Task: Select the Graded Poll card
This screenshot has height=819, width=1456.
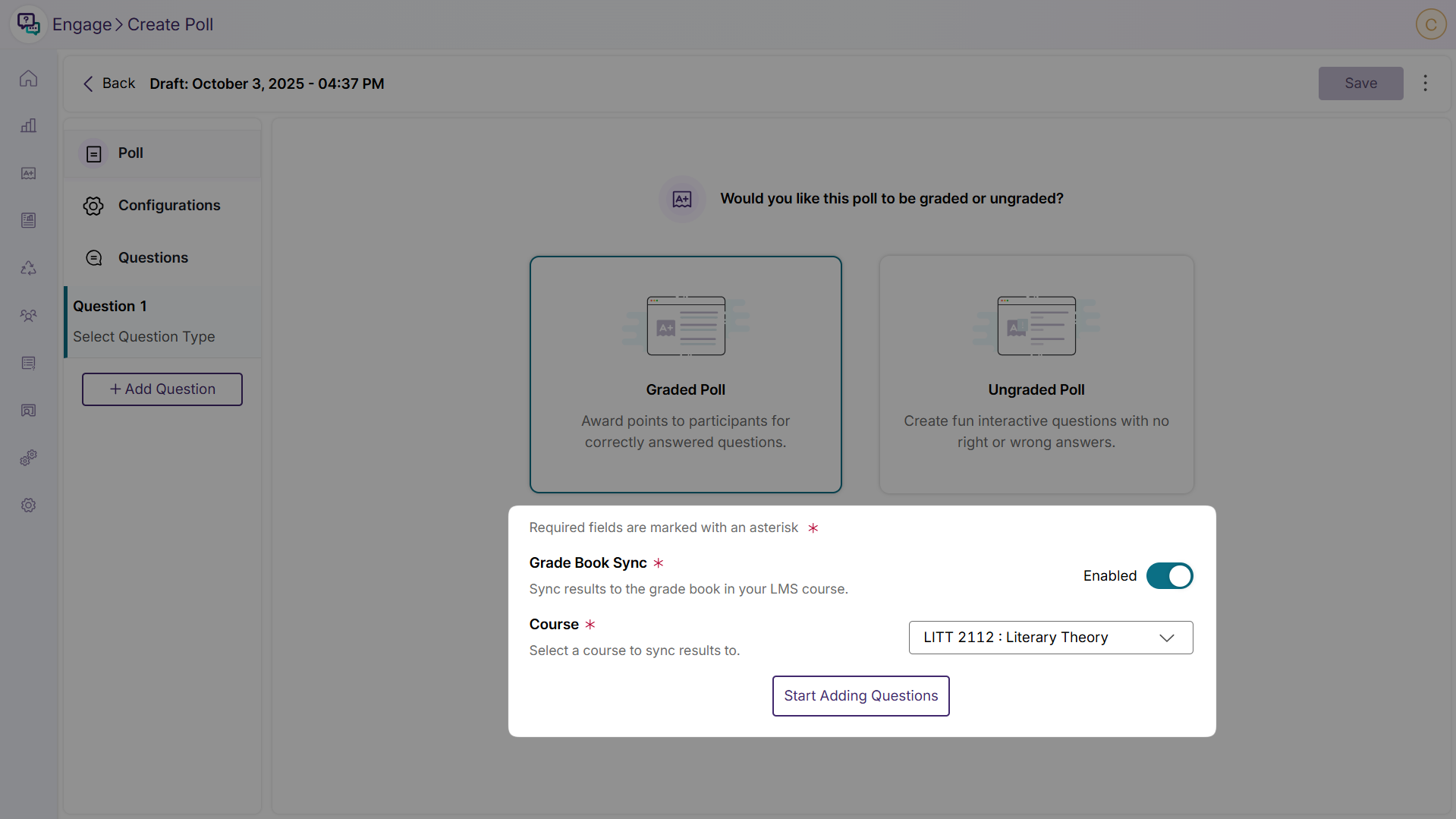Action: tap(685, 374)
